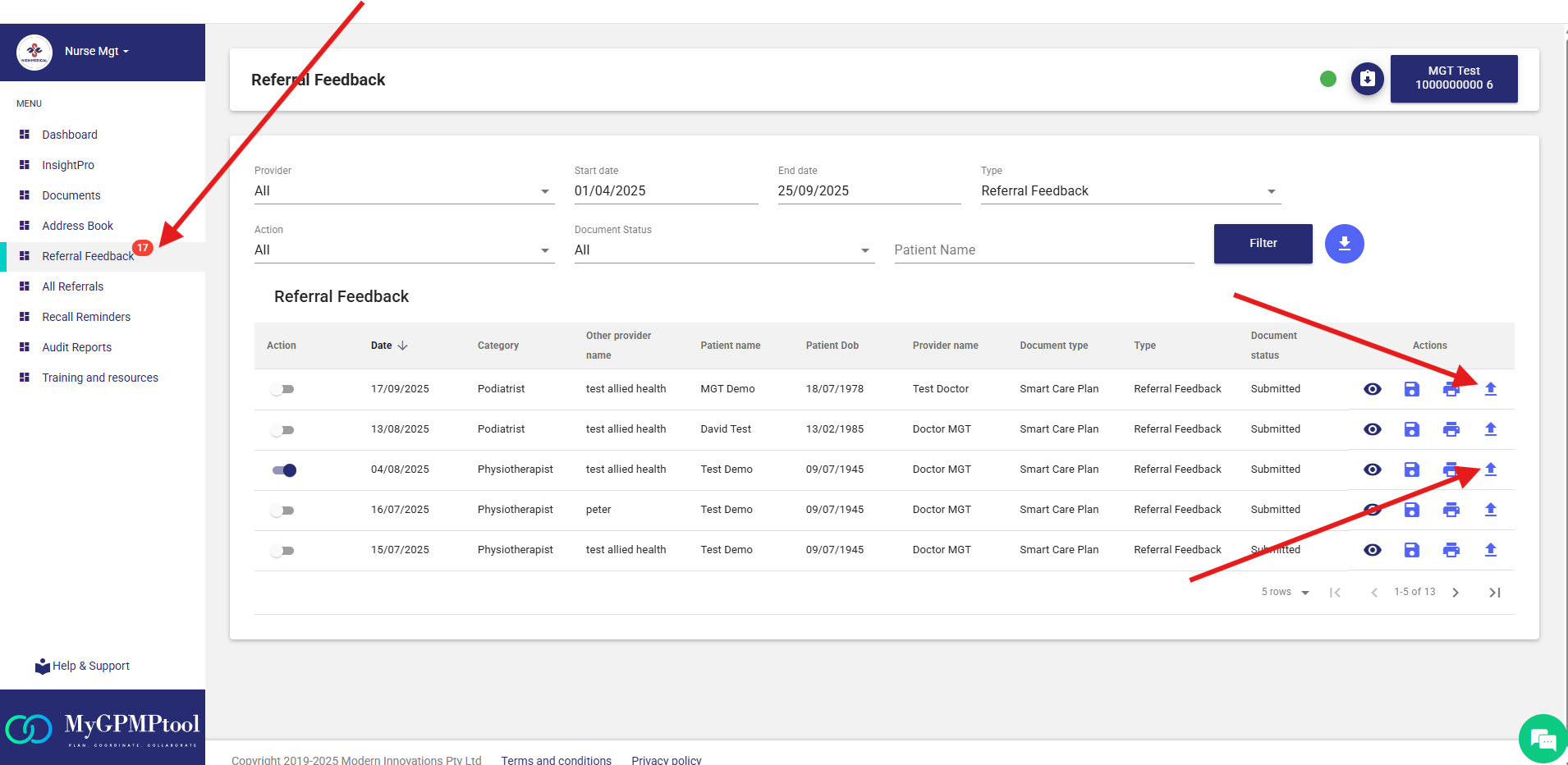Toggle the action switch for peter's row
Screen dimensions: 1568x765
282,511
